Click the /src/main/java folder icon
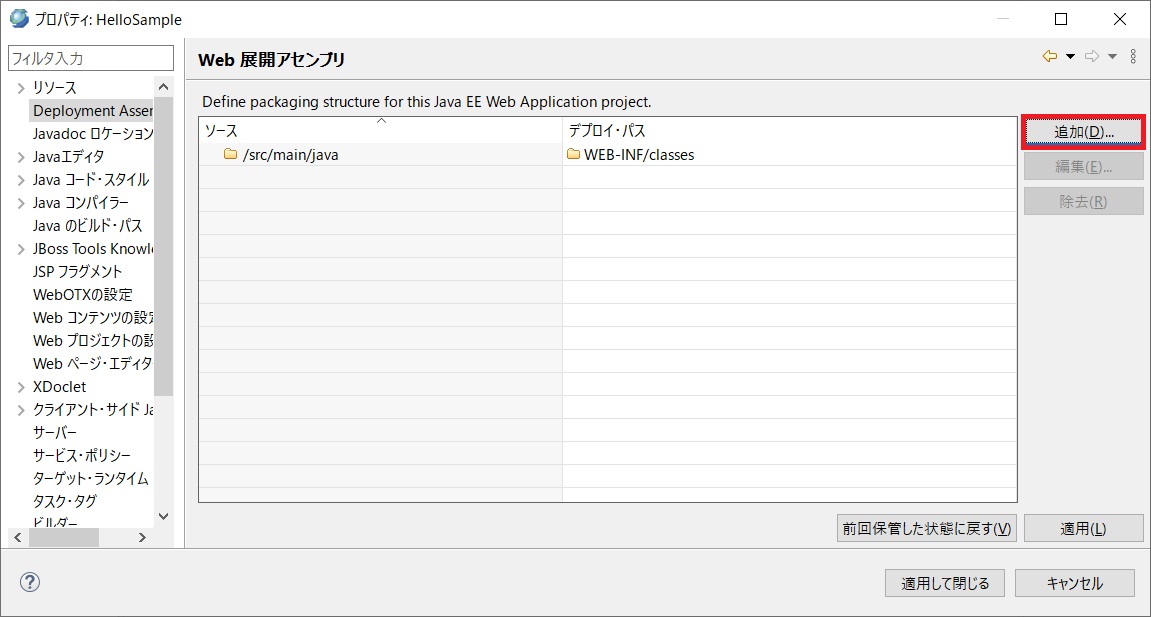Screen dimensions: 1151x617 coord(230,155)
